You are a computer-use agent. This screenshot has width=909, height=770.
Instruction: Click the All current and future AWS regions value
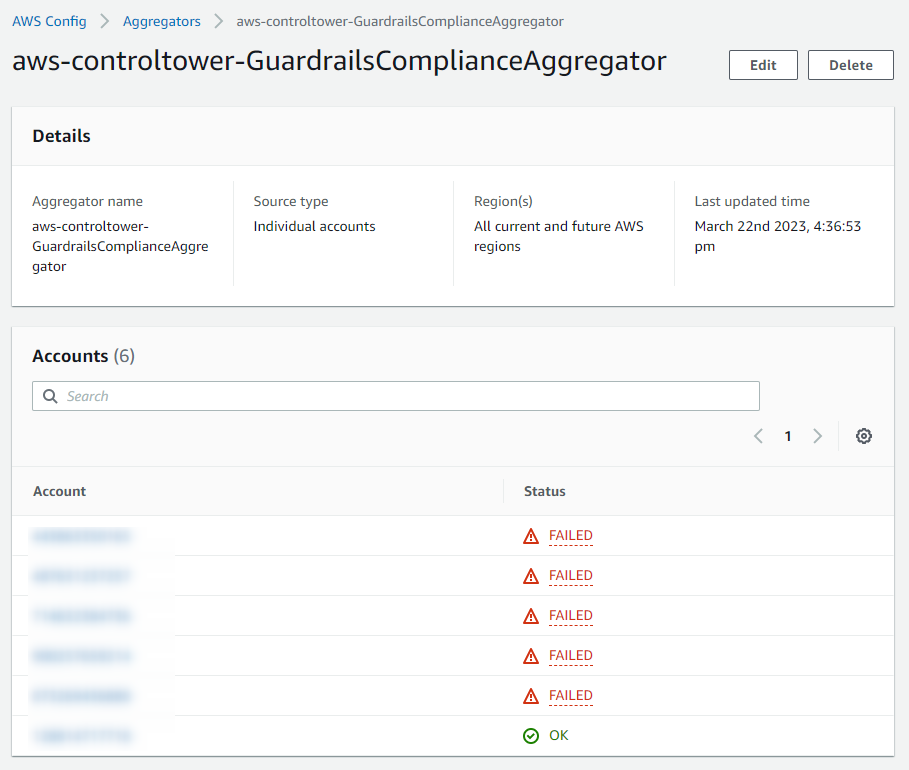click(x=558, y=236)
